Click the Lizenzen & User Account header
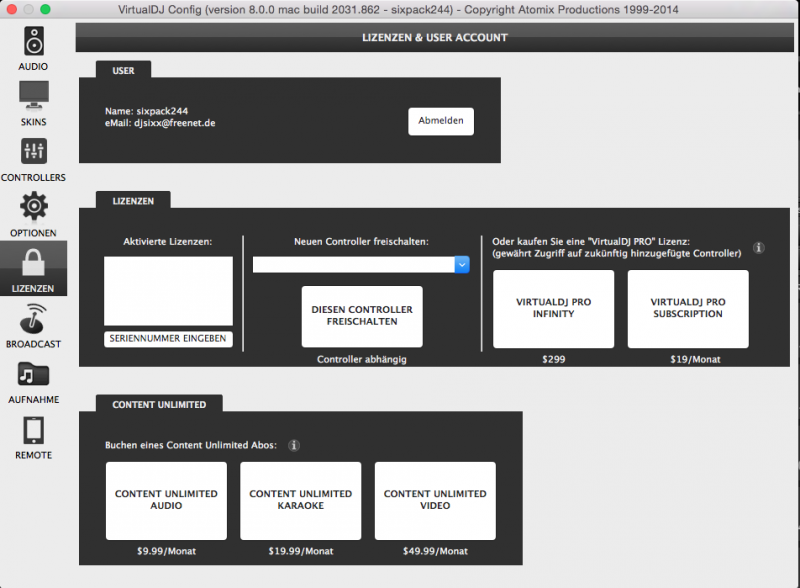Screen dimensions: 800x588 point(435,37)
